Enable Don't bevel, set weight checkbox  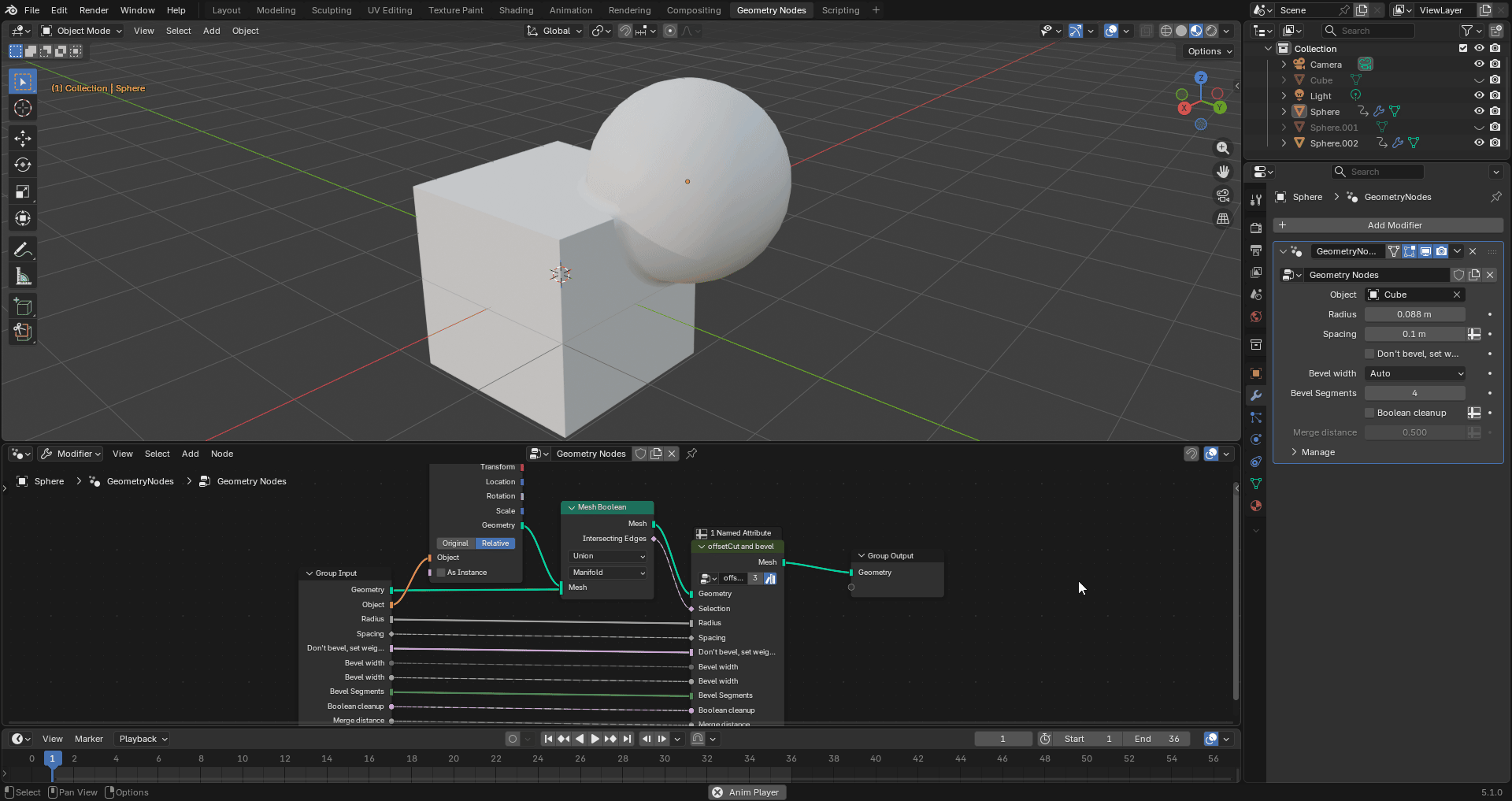(1369, 354)
